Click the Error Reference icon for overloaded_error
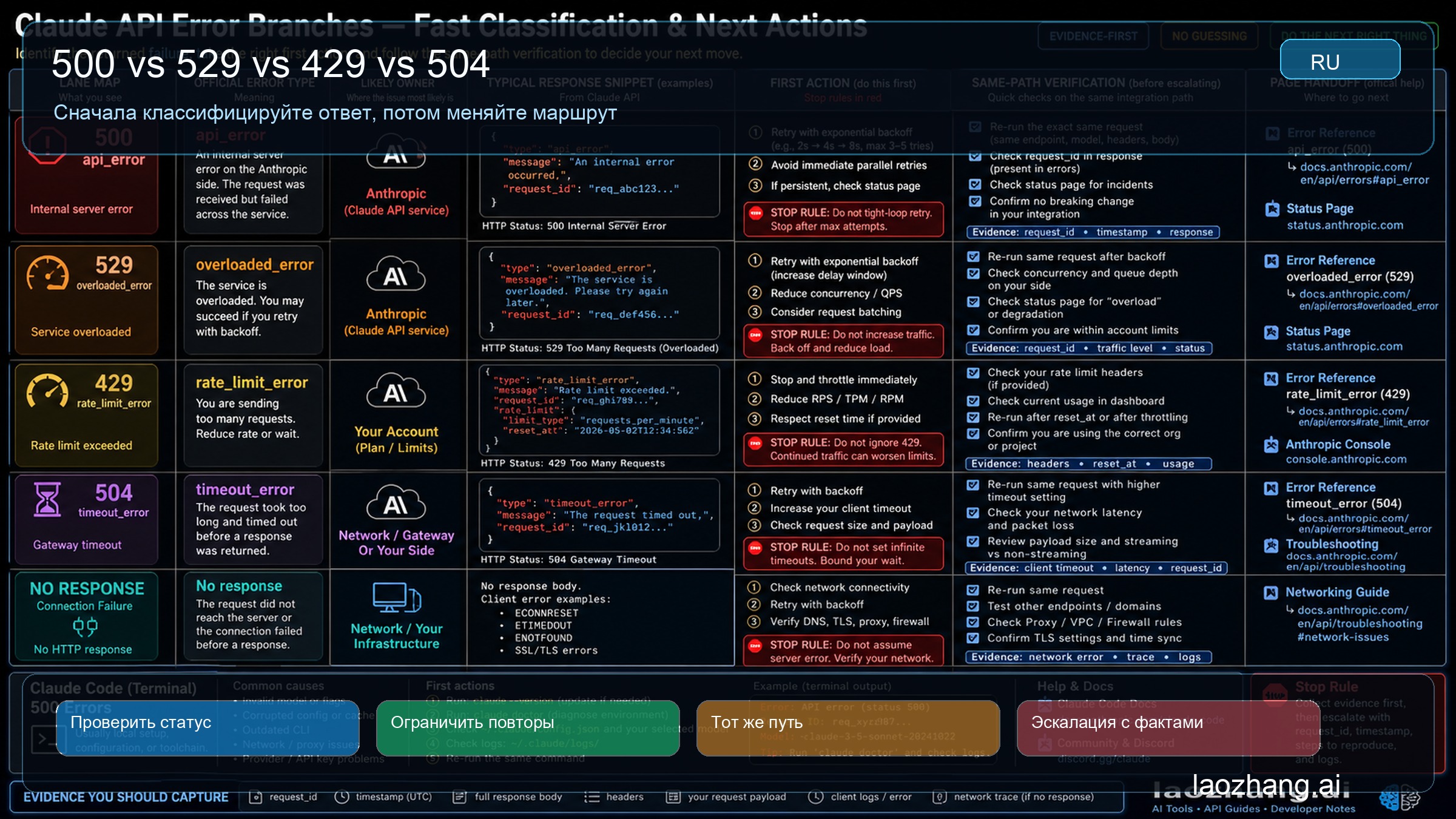The height and width of the screenshot is (819, 1456). click(x=1271, y=261)
